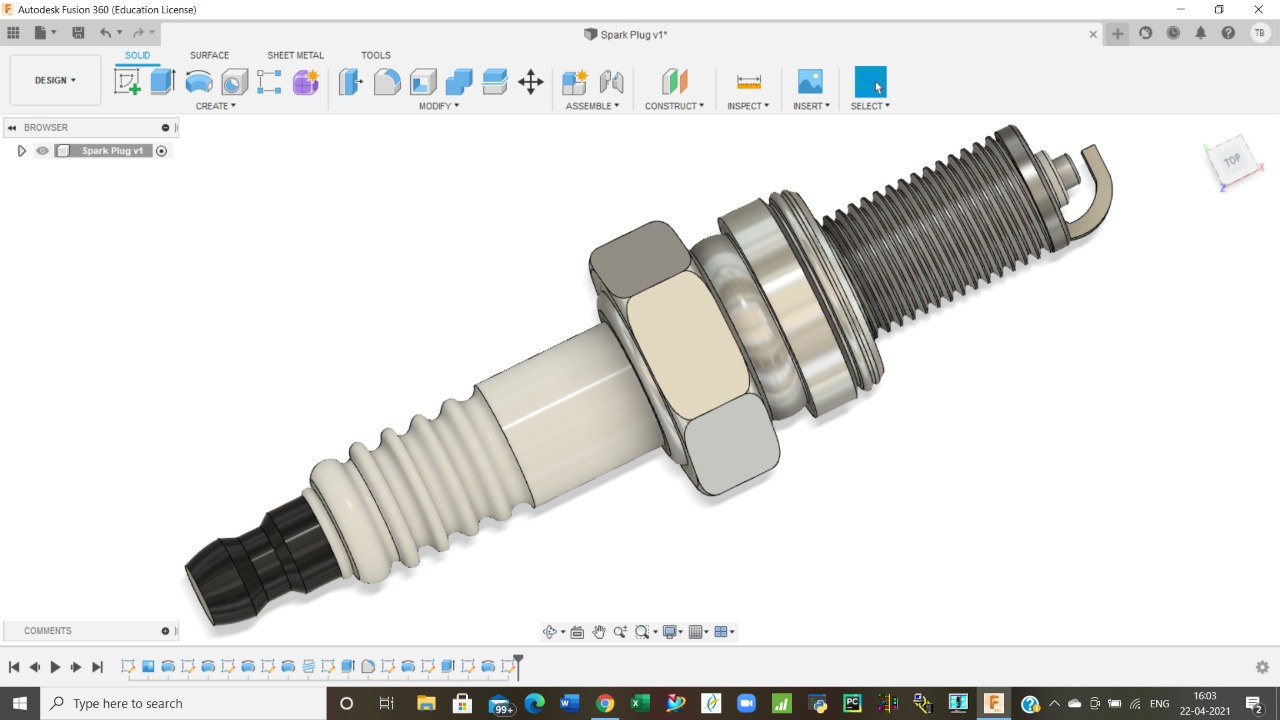The height and width of the screenshot is (720, 1280).
Task: Open the Viewports layout dropdown
Action: click(x=725, y=632)
